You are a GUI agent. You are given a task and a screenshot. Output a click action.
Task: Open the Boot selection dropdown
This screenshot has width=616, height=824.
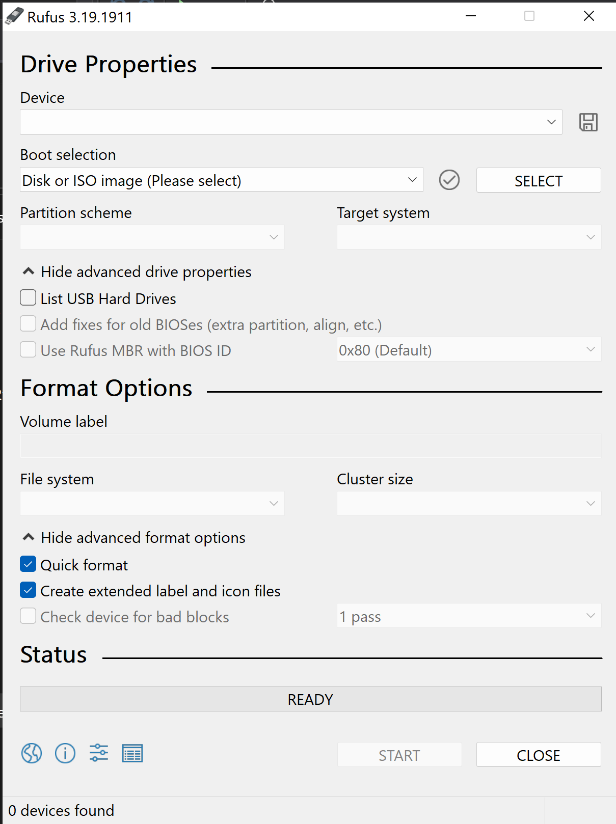click(x=221, y=180)
